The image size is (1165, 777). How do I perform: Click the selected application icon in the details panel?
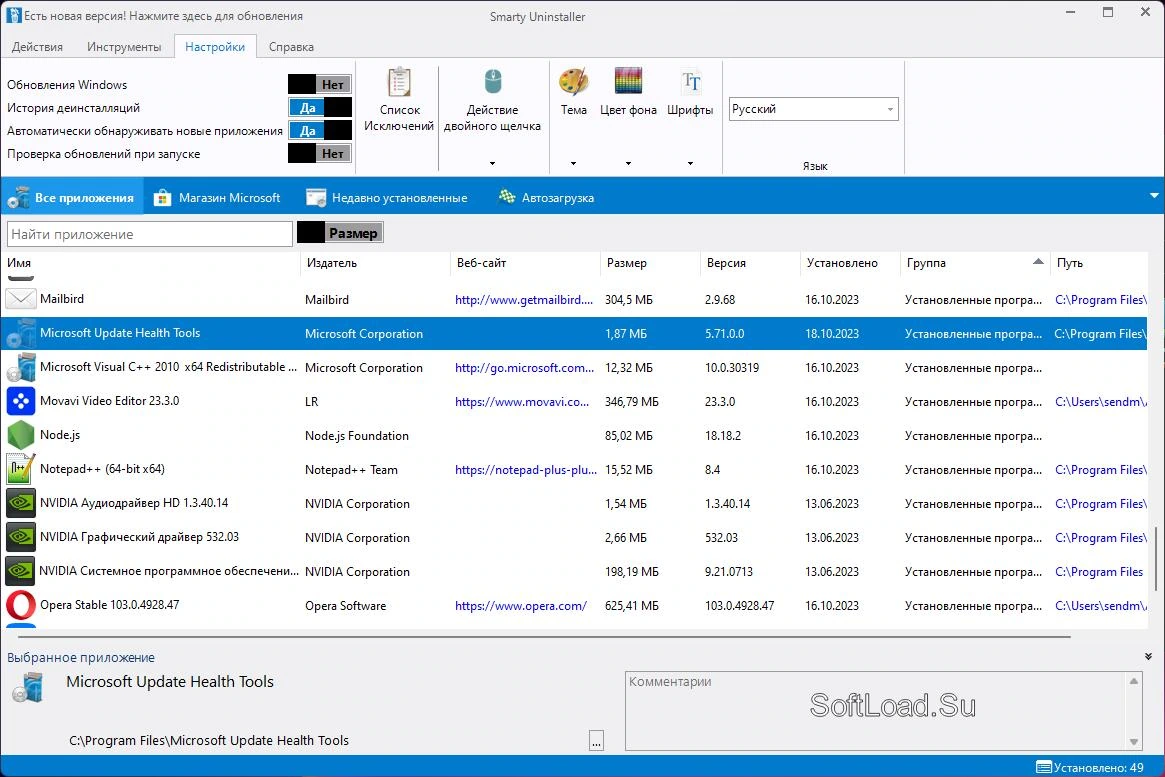pyautogui.click(x=29, y=688)
